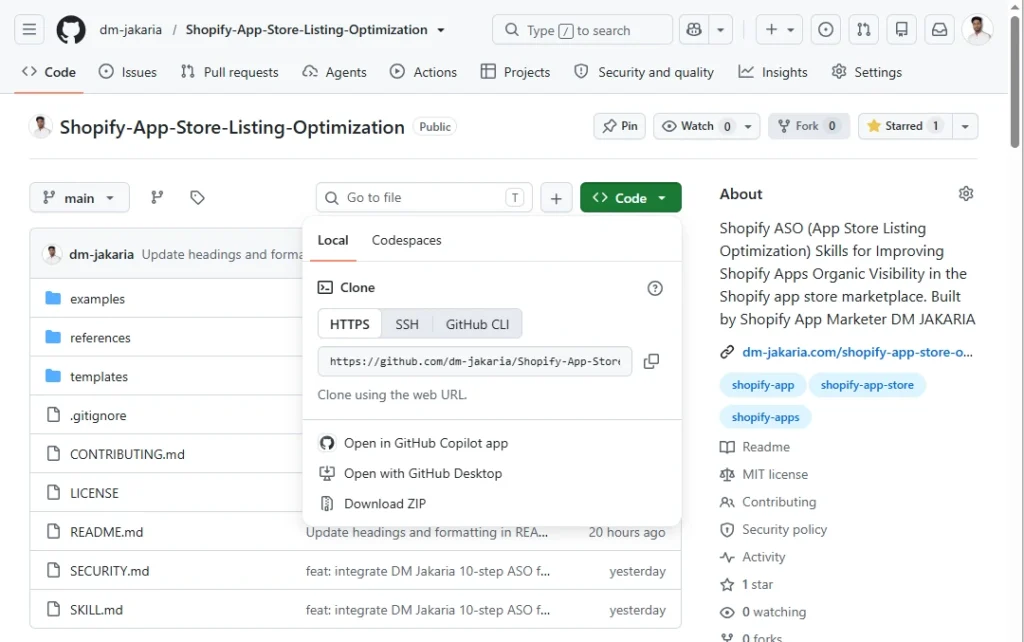
Task: Open the hamburger navigation menu
Action: pyautogui.click(x=29, y=29)
